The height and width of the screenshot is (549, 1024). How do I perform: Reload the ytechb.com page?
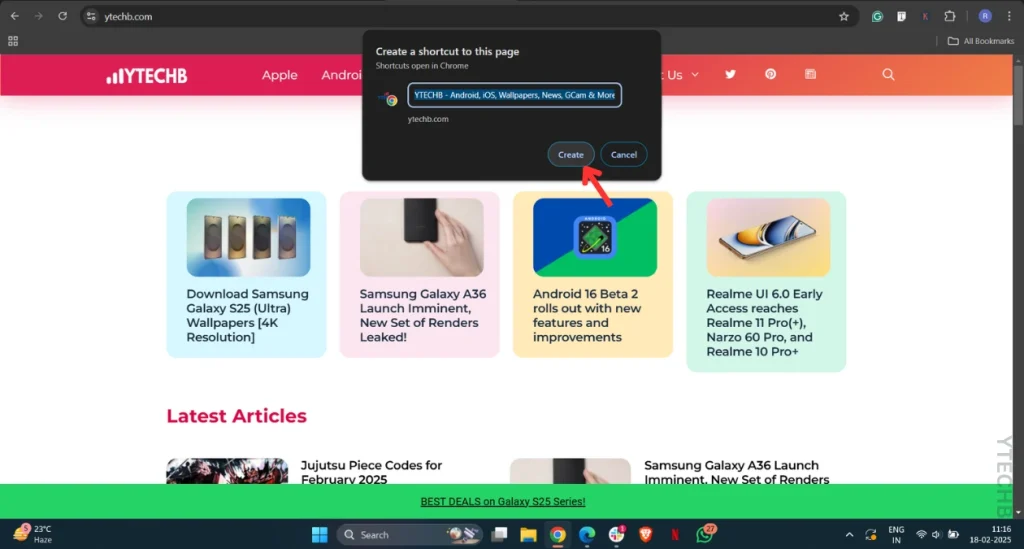point(63,16)
